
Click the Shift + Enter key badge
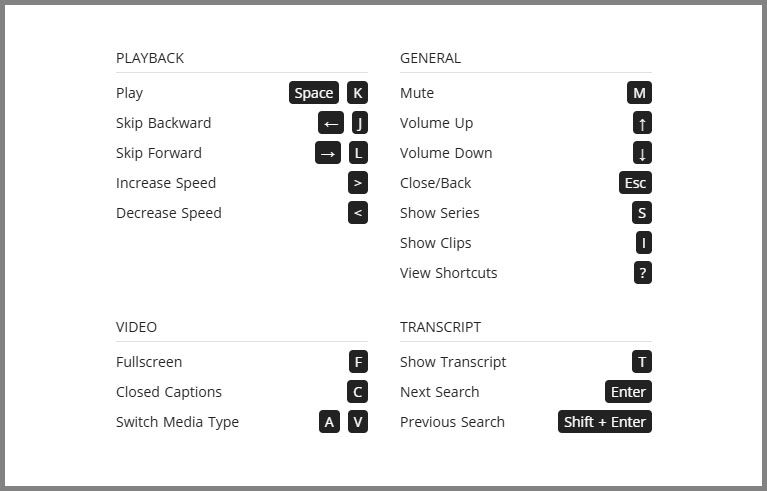pyautogui.click(x=605, y=422)
